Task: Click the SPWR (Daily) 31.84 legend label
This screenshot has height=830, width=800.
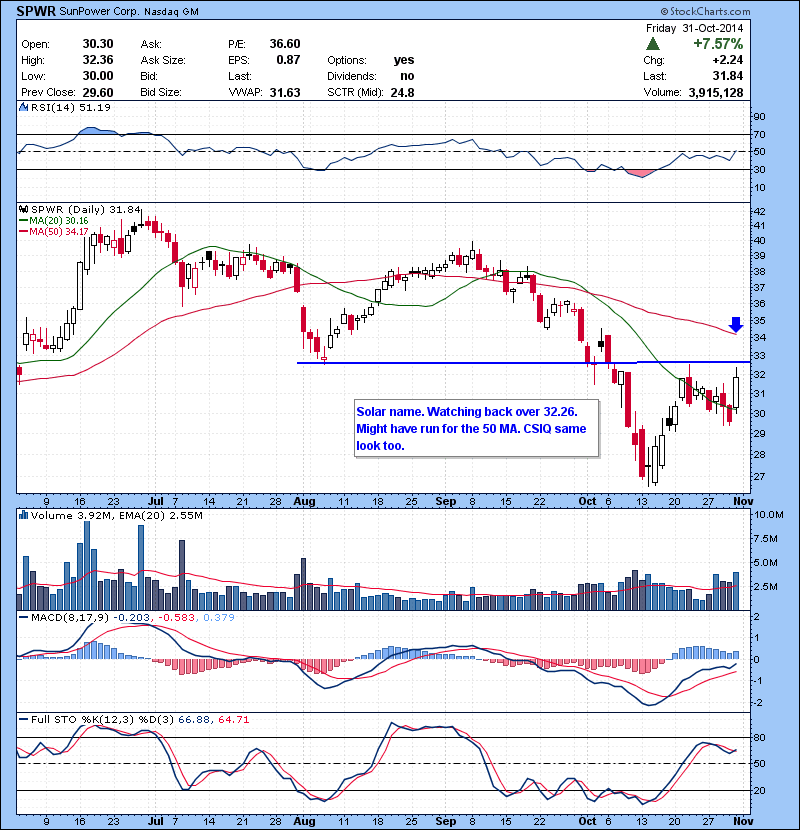Action: (86, 210)
